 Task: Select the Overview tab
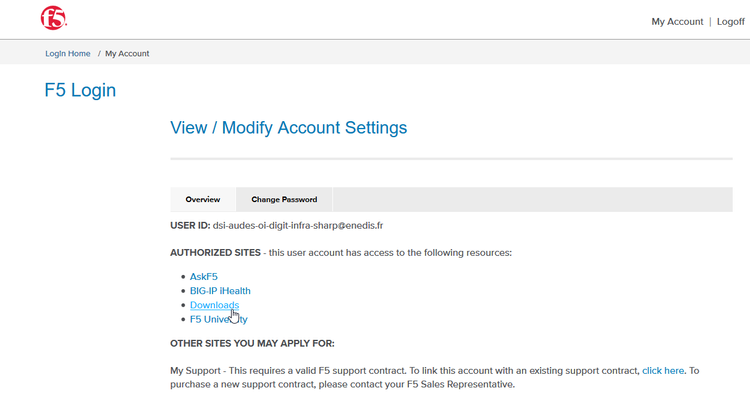pyautogui.click(x=203, y=199)
